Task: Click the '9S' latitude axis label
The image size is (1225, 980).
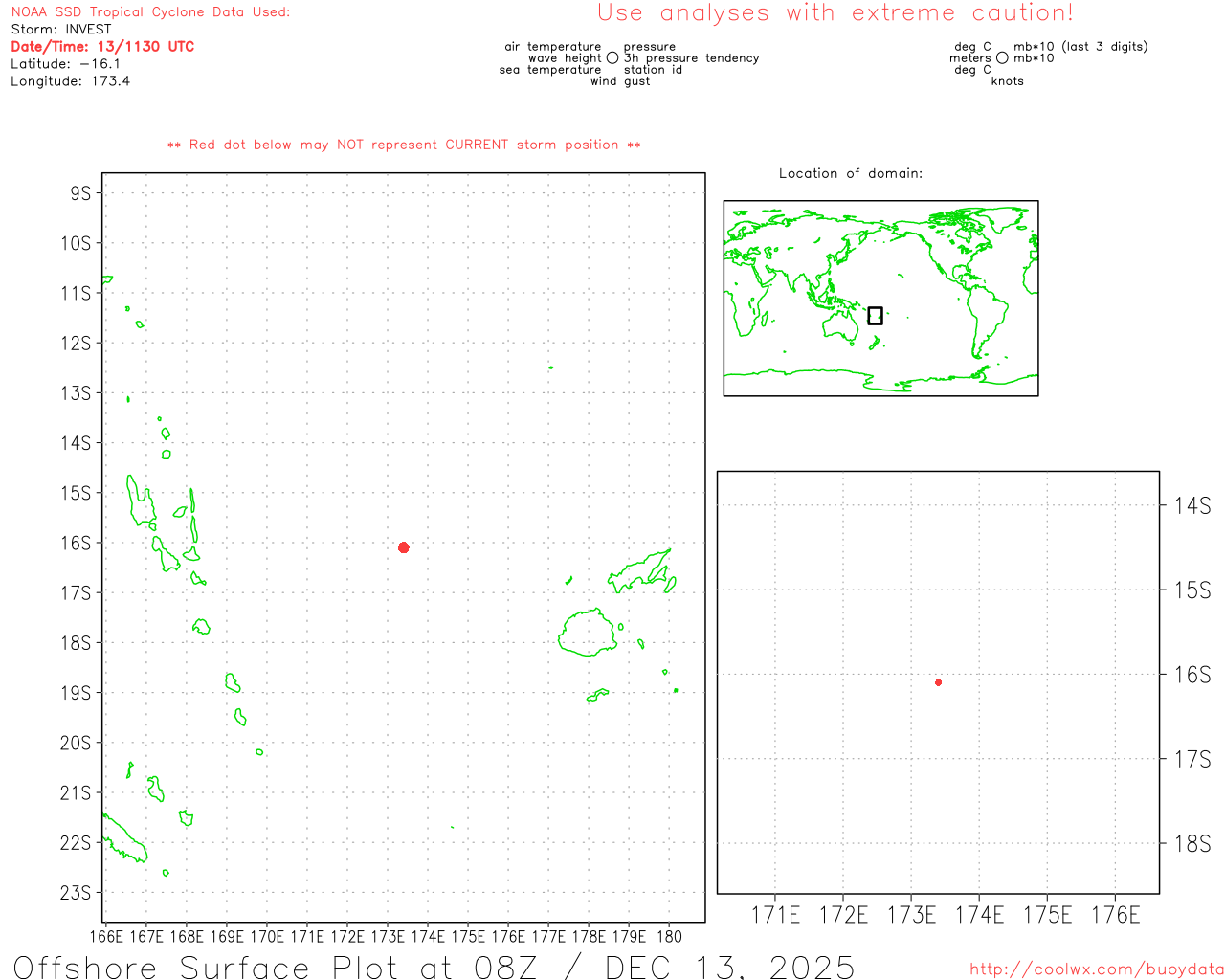Action: (x=80, y=193)
